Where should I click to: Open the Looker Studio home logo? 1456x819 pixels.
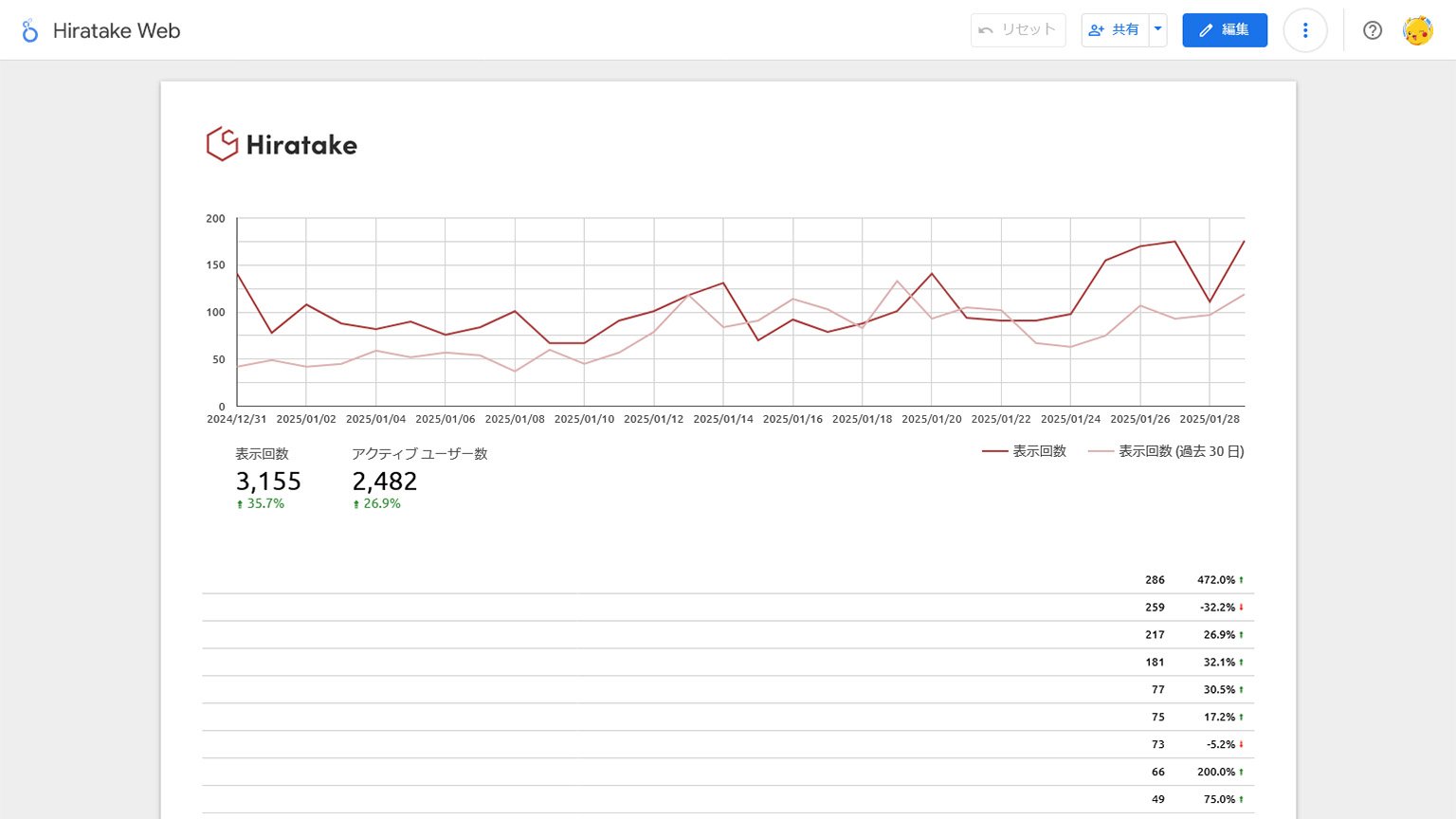click(x=30, y=30)
